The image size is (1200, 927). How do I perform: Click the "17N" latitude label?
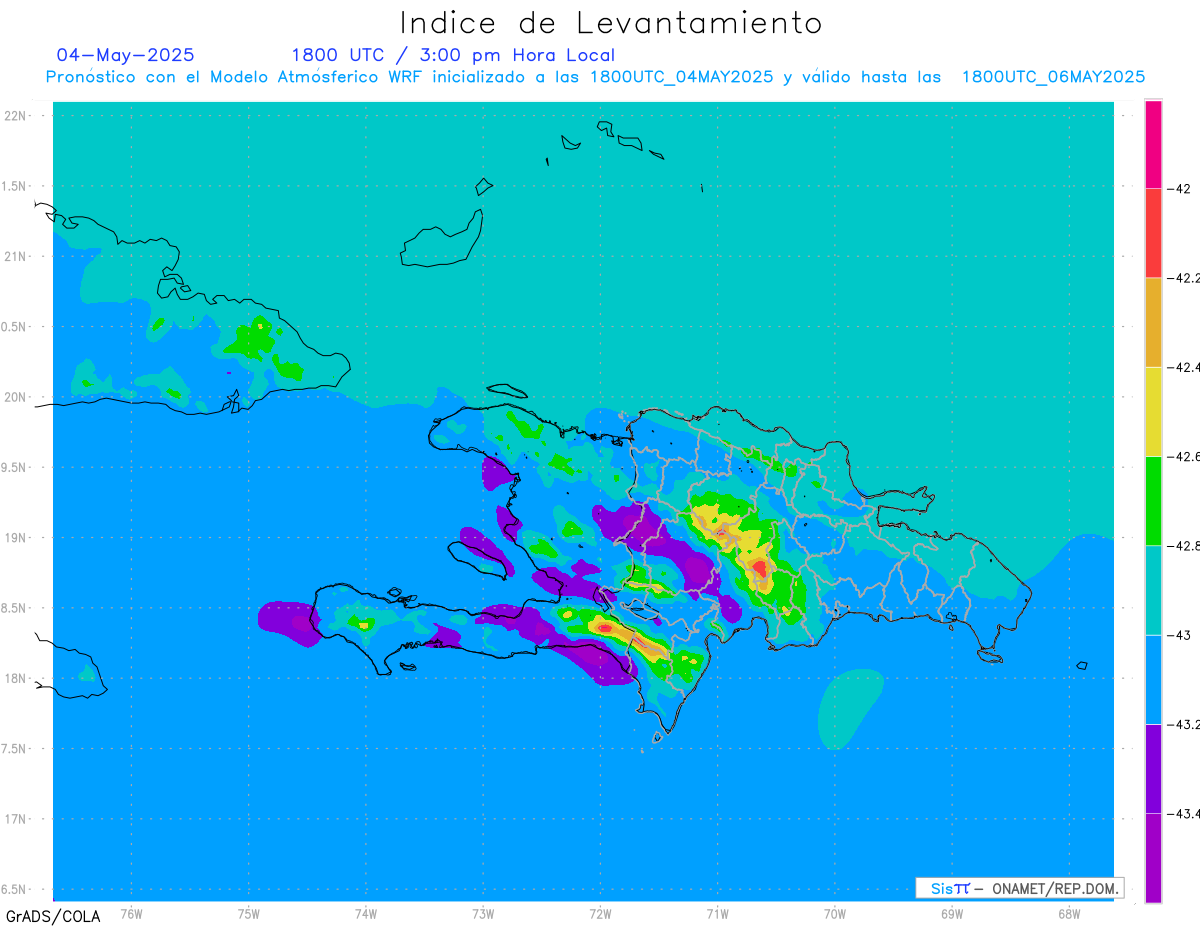pyautogui.click(x=15, y=819)
